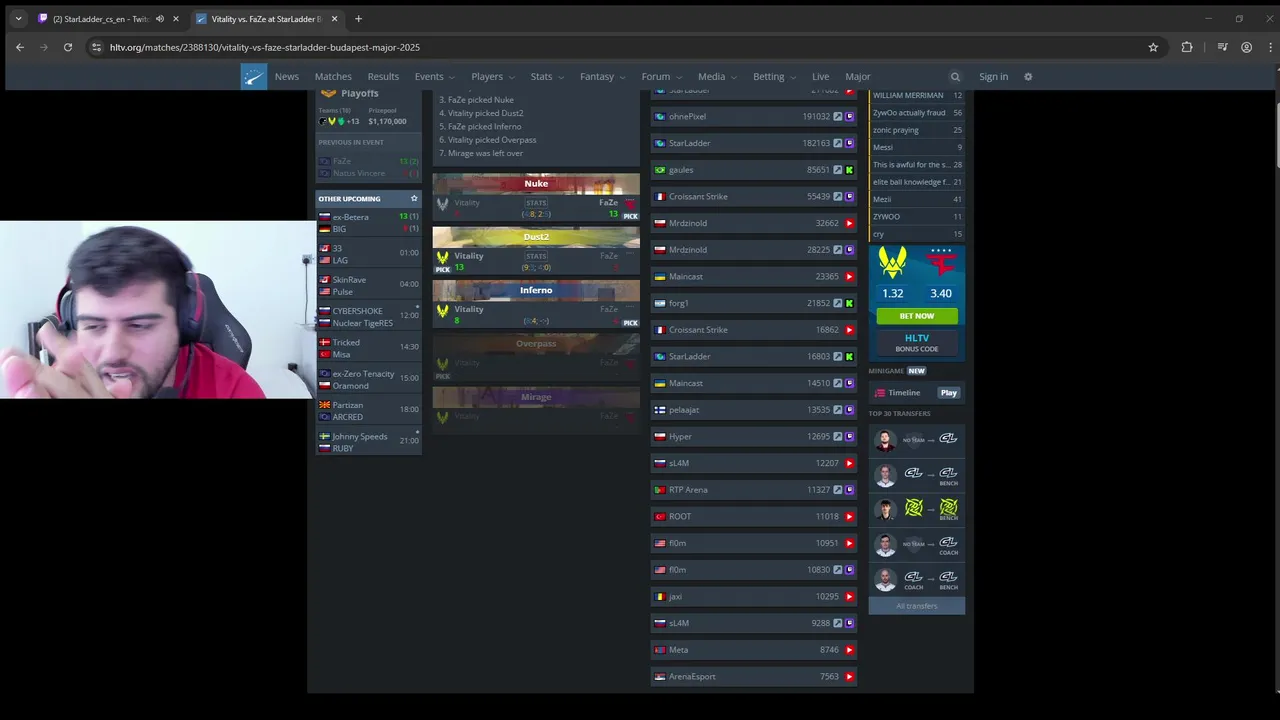Click FaZe logo in betting odds box
This screenshot has width=1280, height=720.
point(941,263)
